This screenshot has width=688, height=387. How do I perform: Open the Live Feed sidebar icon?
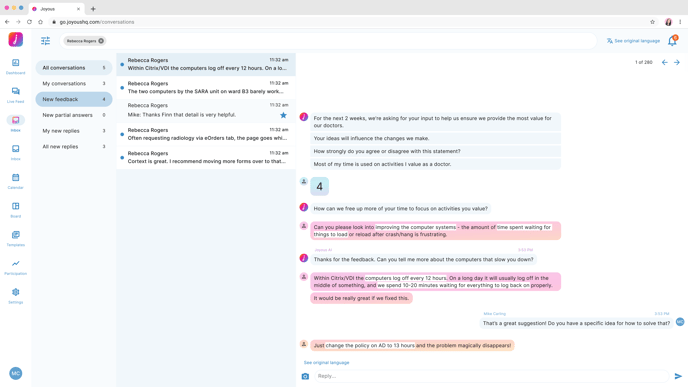tap(15, 91)
